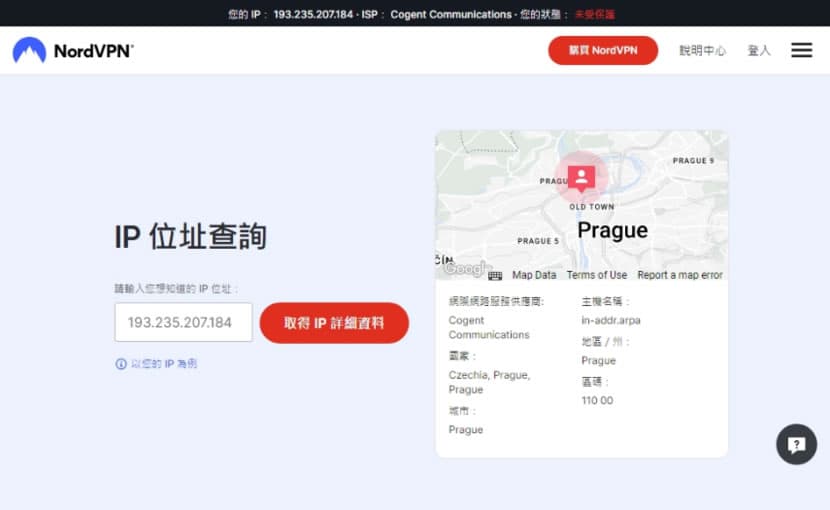The image size is (830, 510).
Task: Click the OLD TOWN map label
Action: (x=592, y=207)
